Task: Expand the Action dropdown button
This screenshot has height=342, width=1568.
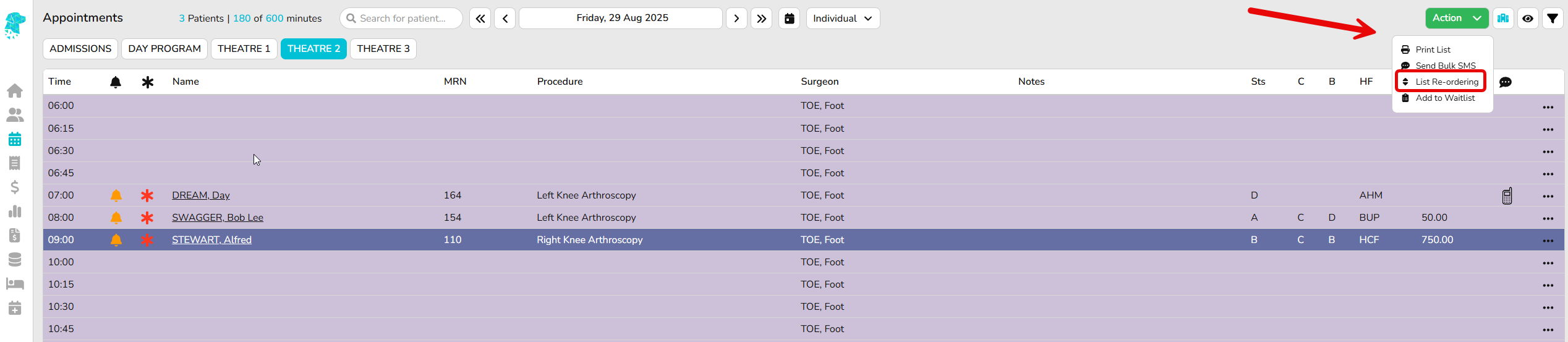Action: coord(1456,19)
